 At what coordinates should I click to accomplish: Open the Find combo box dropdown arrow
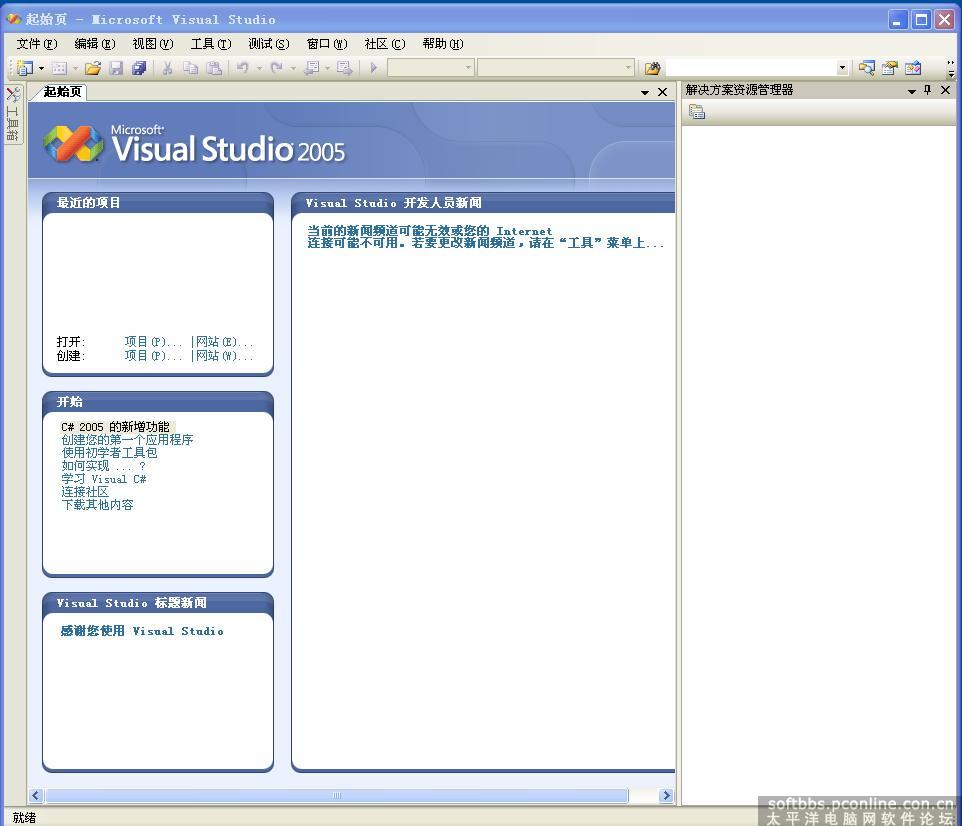[x=842, y=68]
